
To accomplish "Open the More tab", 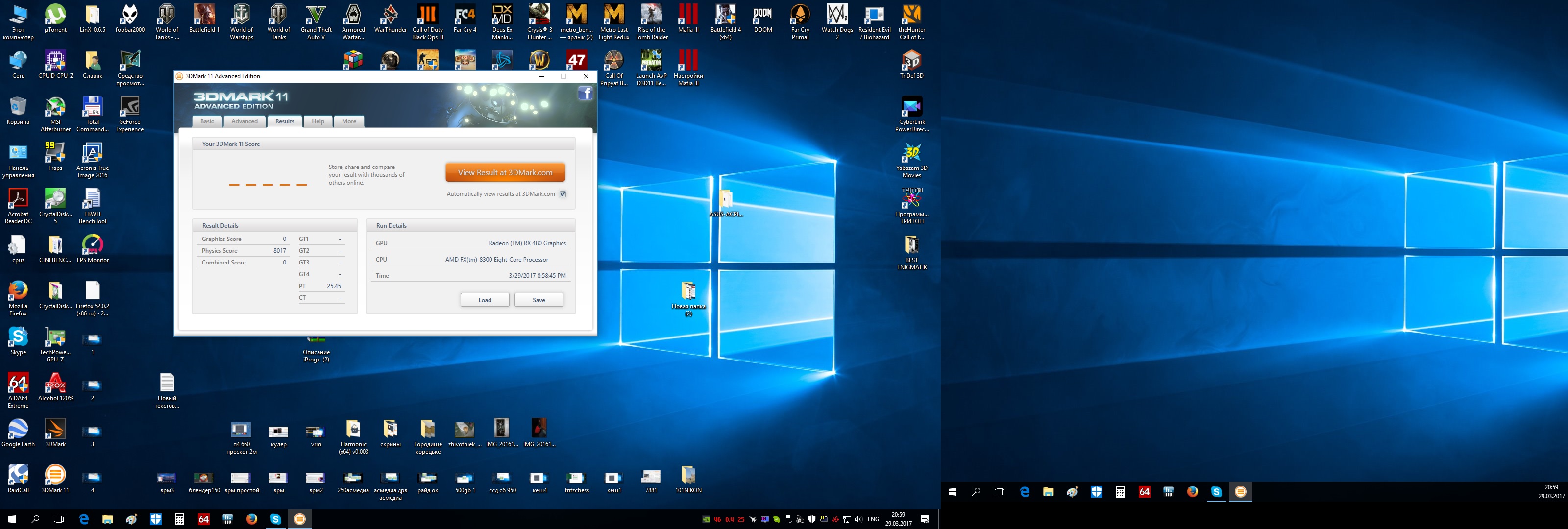I will tap(349, 122).
